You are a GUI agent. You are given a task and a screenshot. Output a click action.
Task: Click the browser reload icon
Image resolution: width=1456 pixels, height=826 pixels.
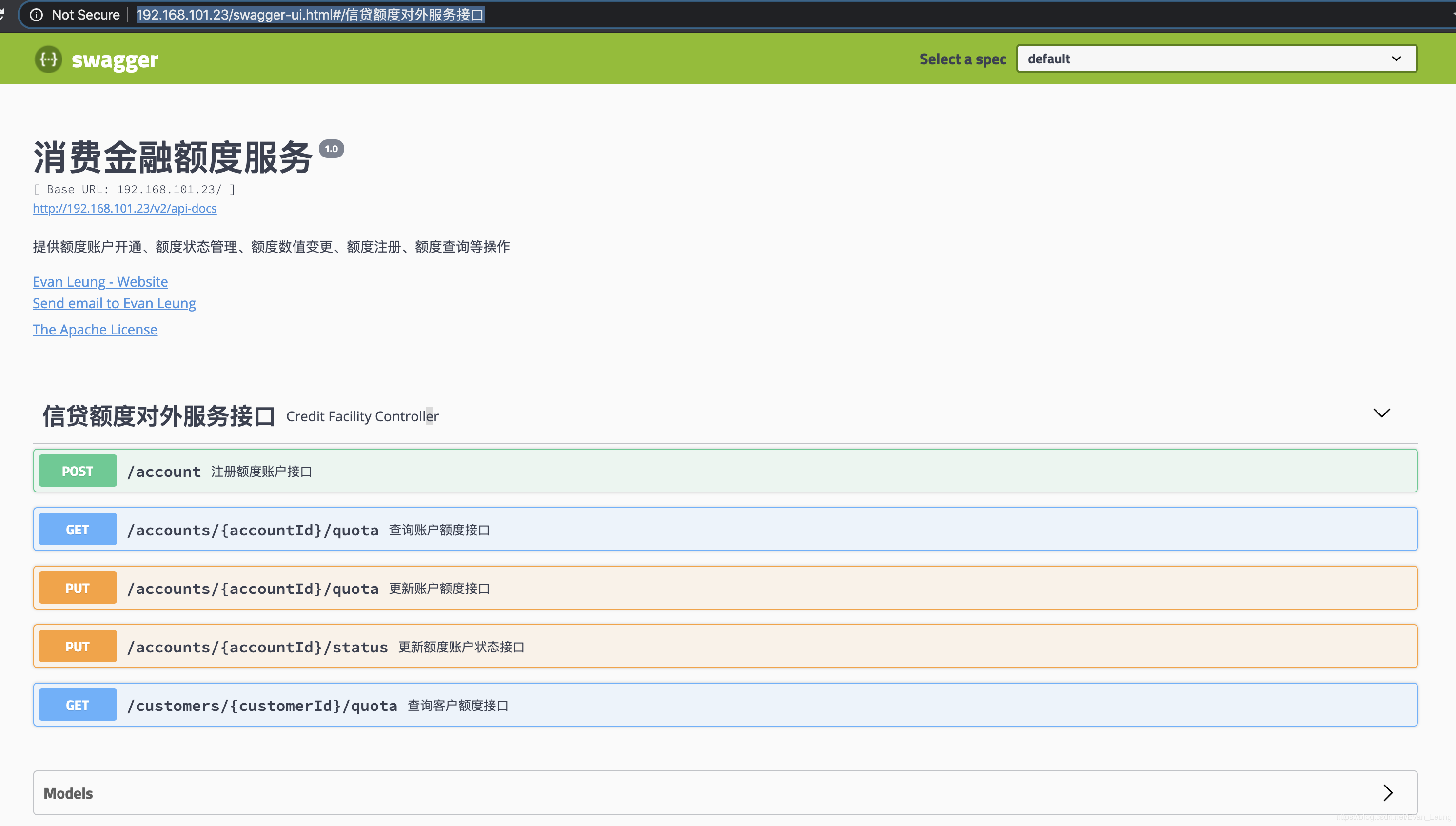[x=2, y=14]
